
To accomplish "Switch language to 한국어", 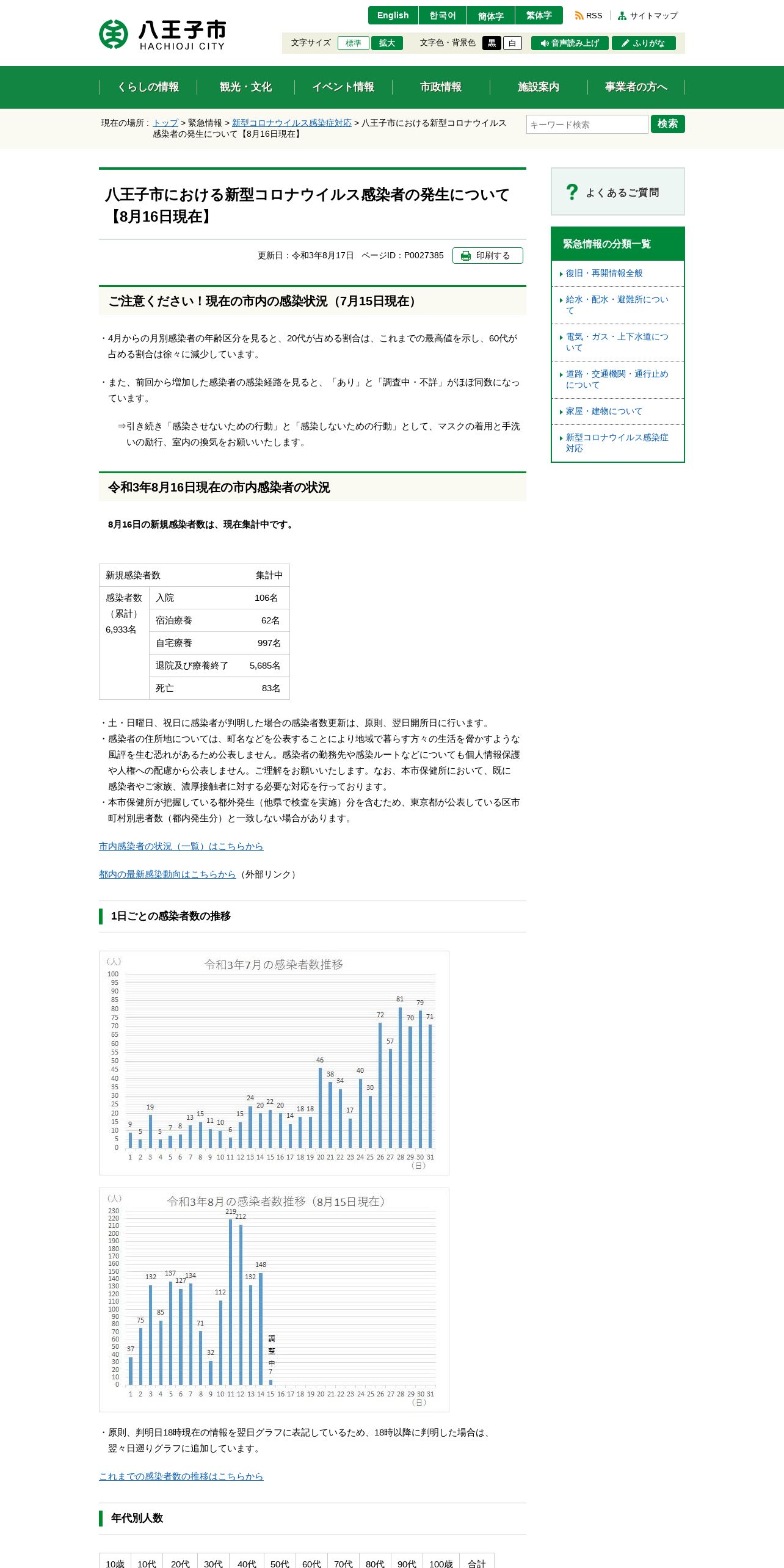I will tap(442, 15).
